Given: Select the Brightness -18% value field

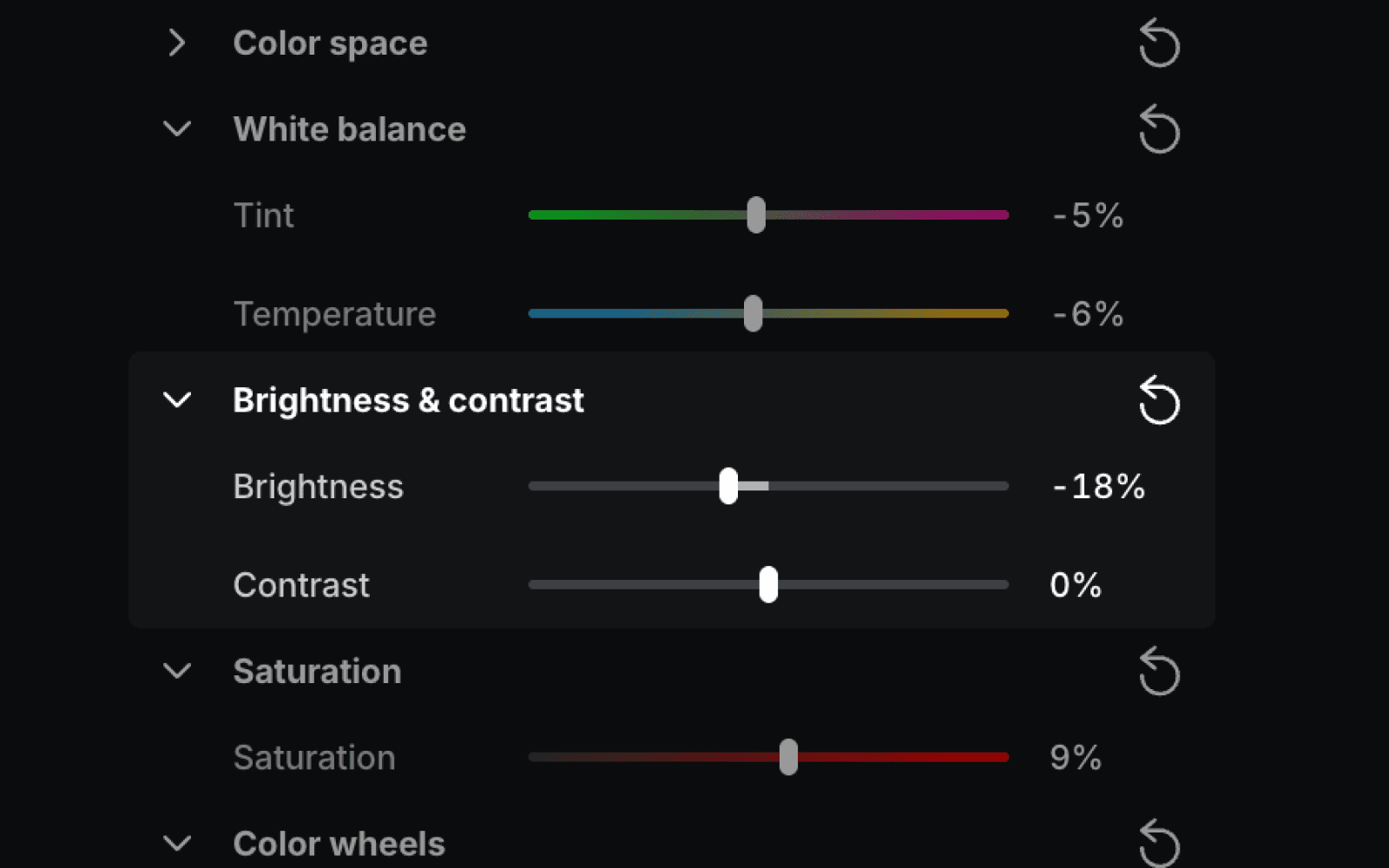Looking at the screenshot, I should (x=1098, y=486).
